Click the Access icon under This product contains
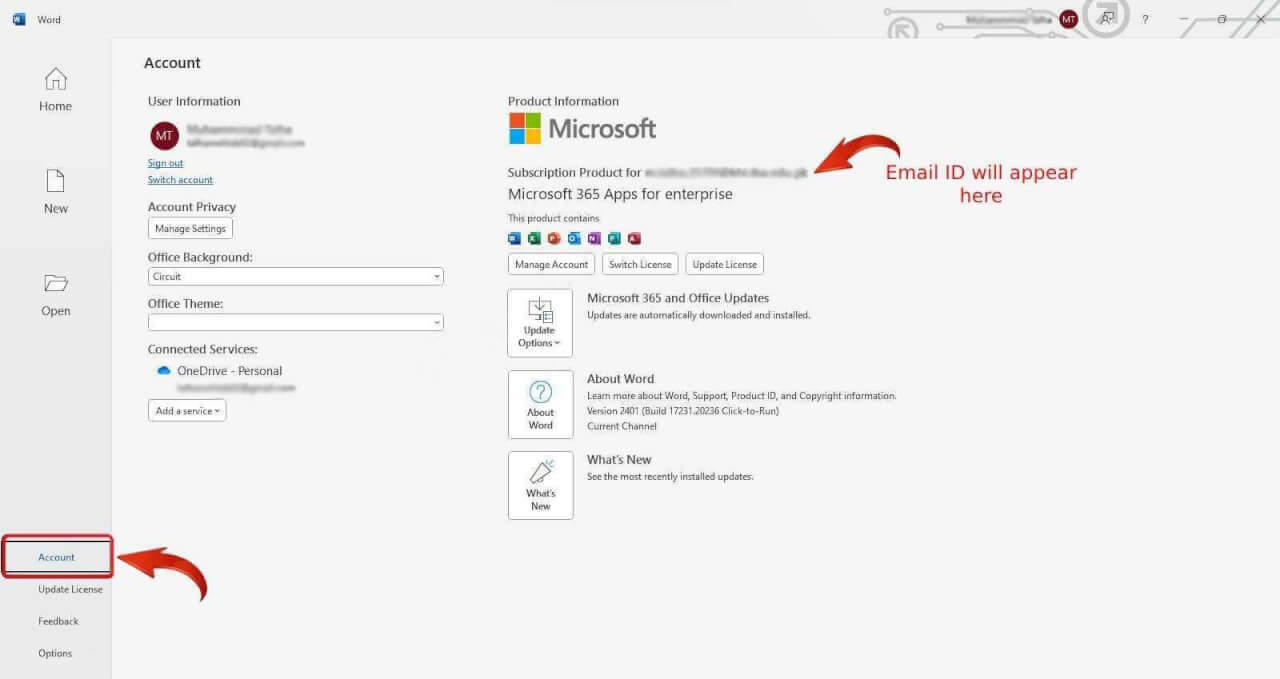This screenshot has height=679, width=1280. click(634, 238)
